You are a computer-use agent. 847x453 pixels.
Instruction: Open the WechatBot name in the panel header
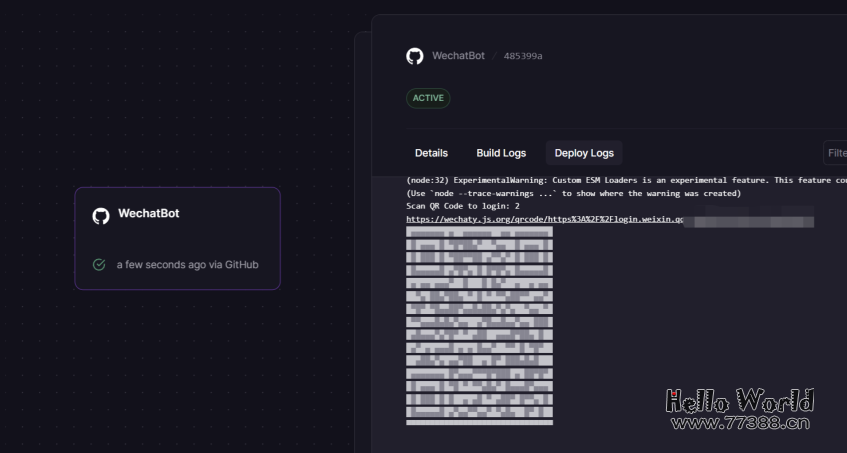[458, 56]
